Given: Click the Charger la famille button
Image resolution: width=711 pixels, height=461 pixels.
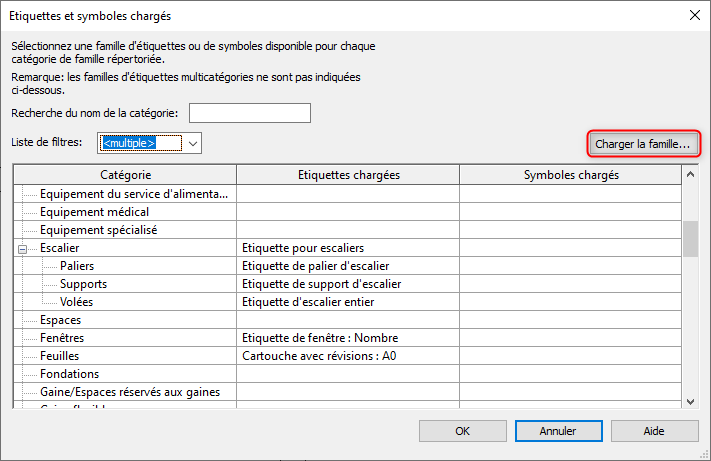Looking at the screenshot, I should 642,144.
